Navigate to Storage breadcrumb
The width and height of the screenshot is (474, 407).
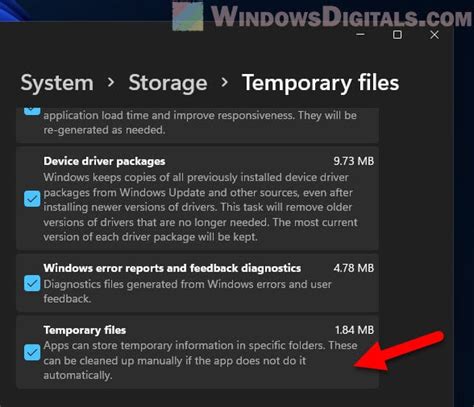(168, 83)
